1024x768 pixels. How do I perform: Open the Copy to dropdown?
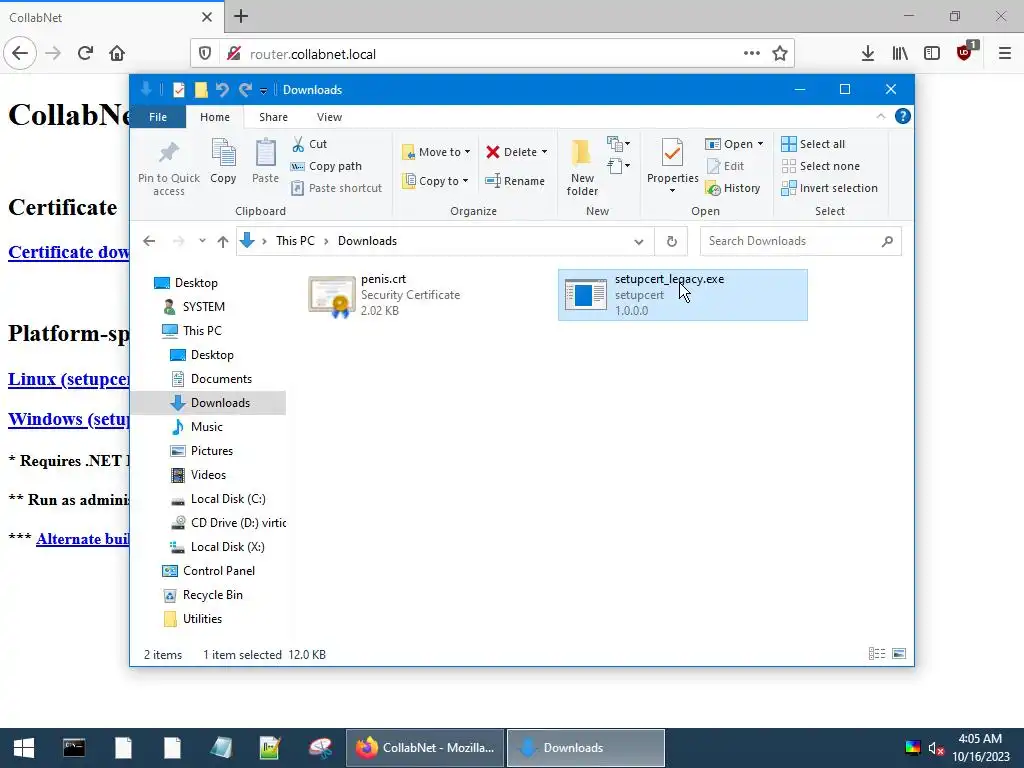point(436,181)
